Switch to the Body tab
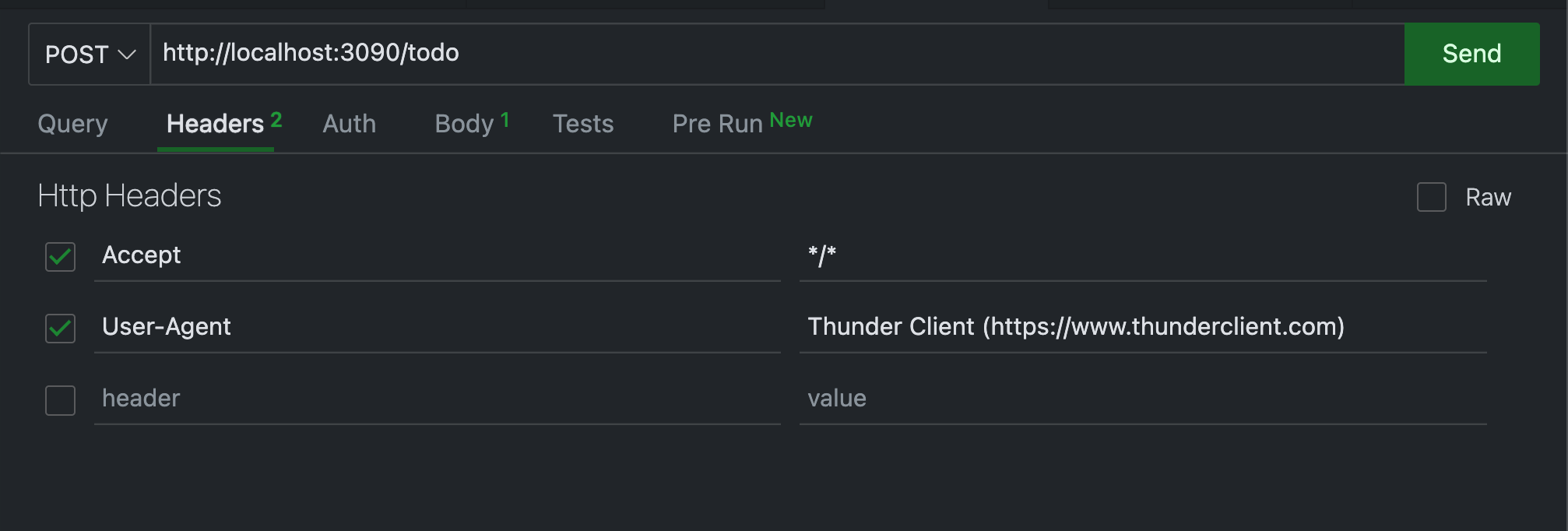 (x=465, y=124)
